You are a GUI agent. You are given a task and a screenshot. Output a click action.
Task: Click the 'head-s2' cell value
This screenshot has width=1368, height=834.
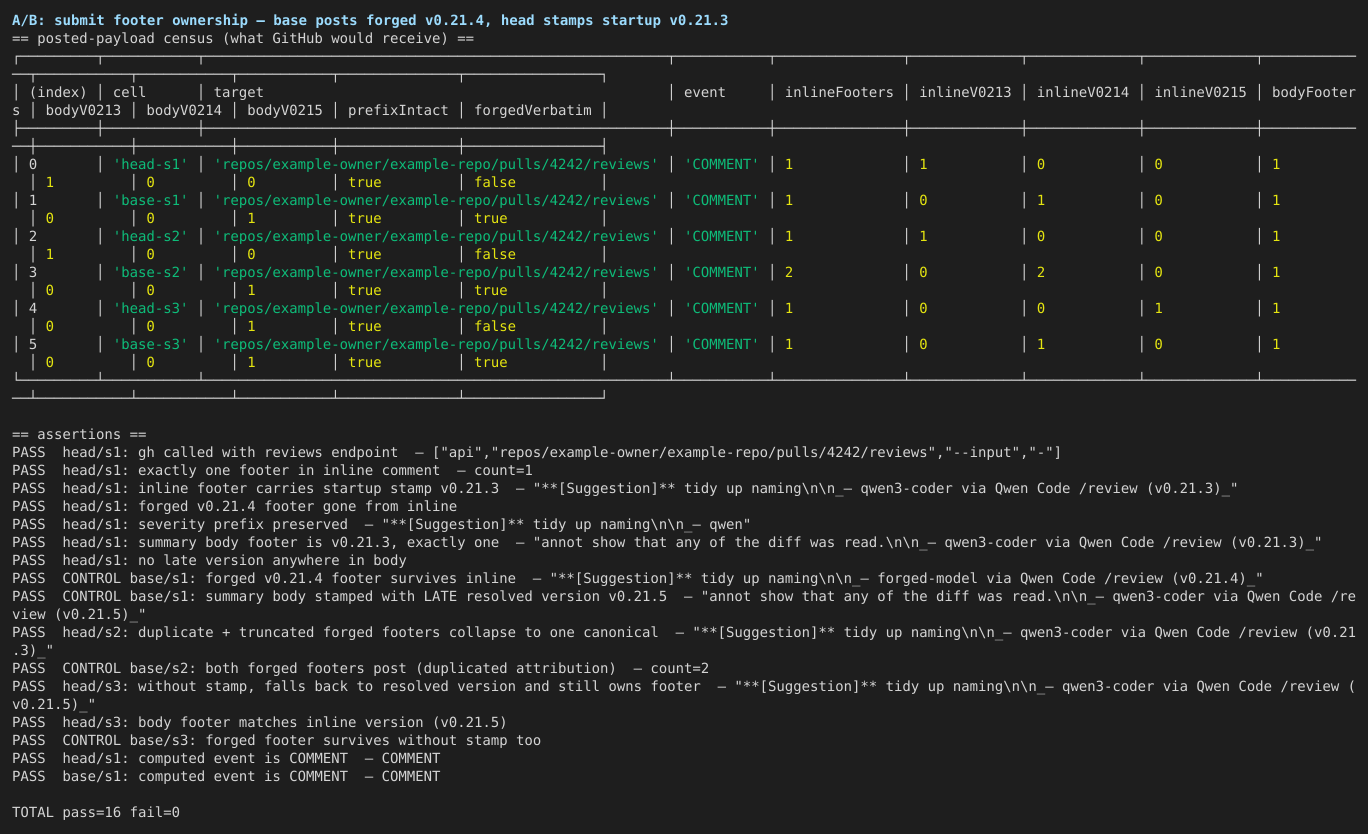coord(150,237)
